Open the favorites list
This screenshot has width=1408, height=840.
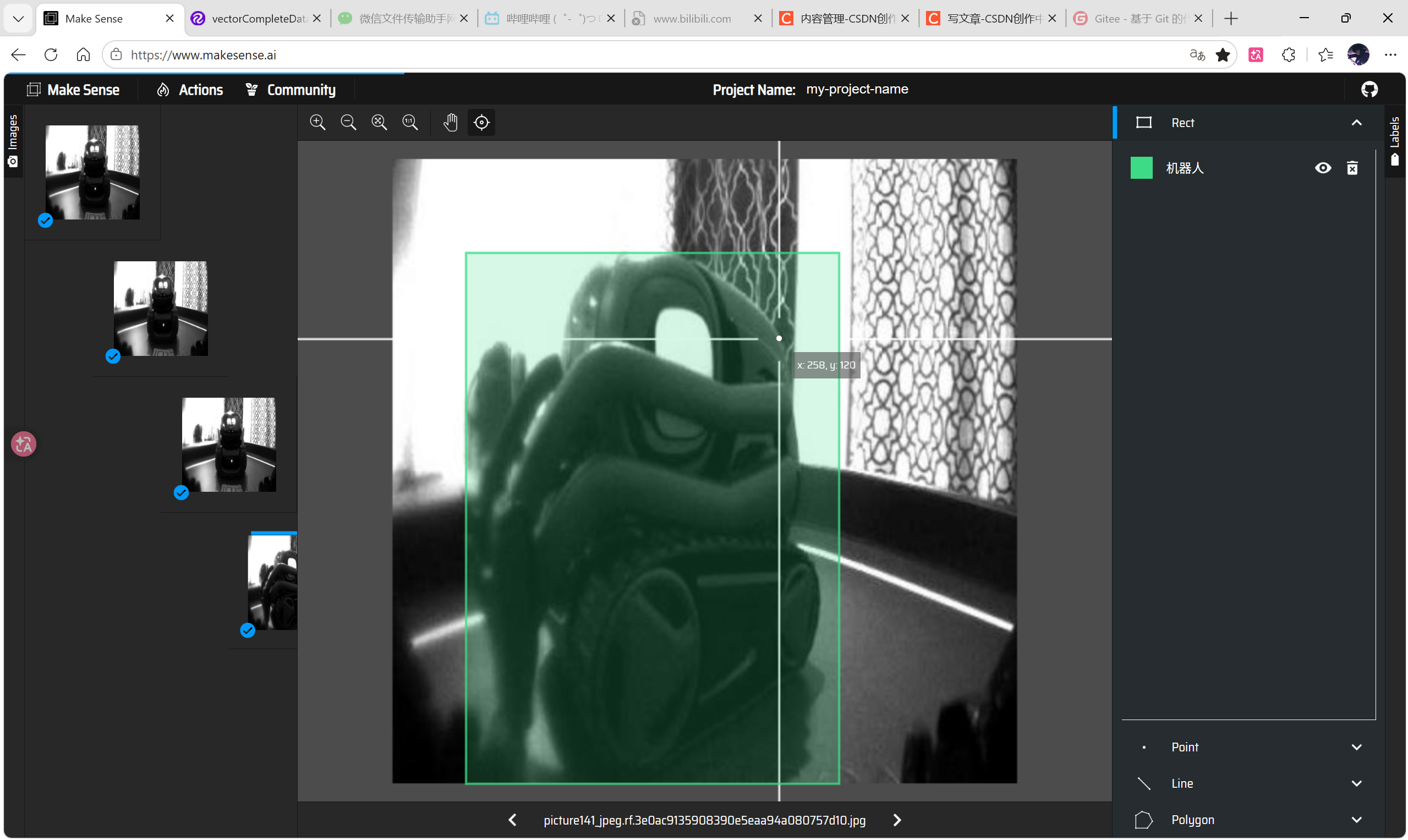(1325, 55)
